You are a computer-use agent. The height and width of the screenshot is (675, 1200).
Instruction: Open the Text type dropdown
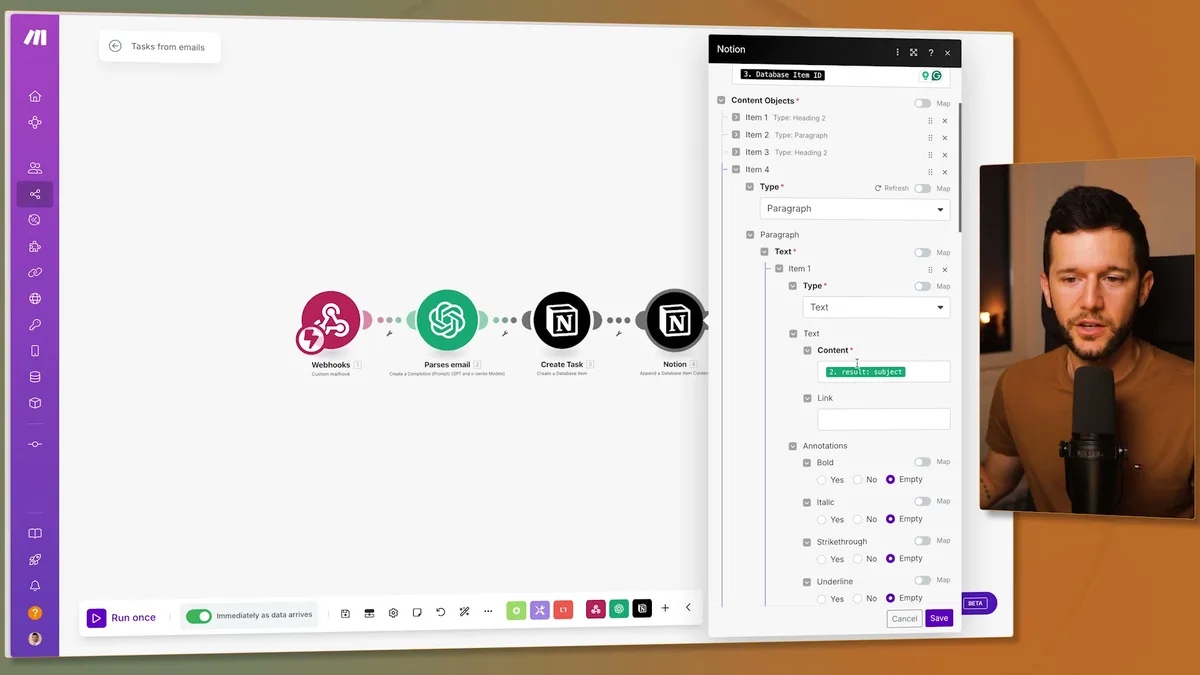tap(875, 307)
